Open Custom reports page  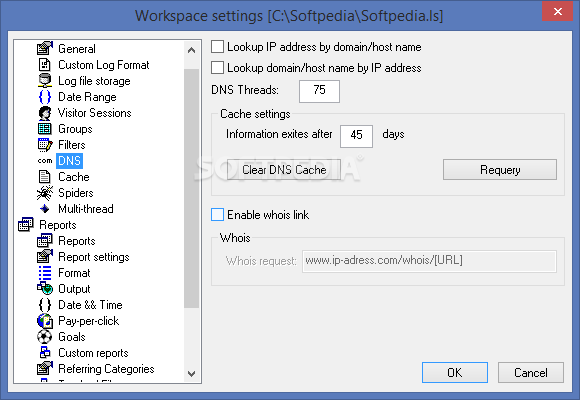pyautogui.click(x=93, y=353)
